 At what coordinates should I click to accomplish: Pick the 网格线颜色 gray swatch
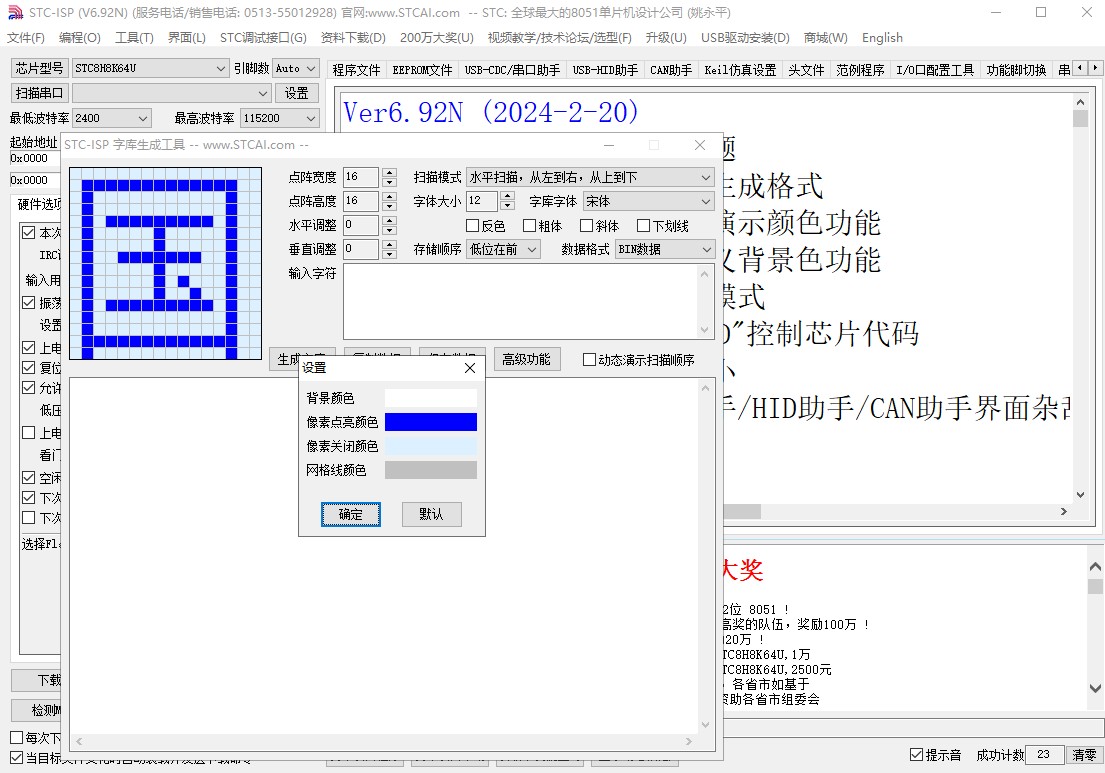431,470
